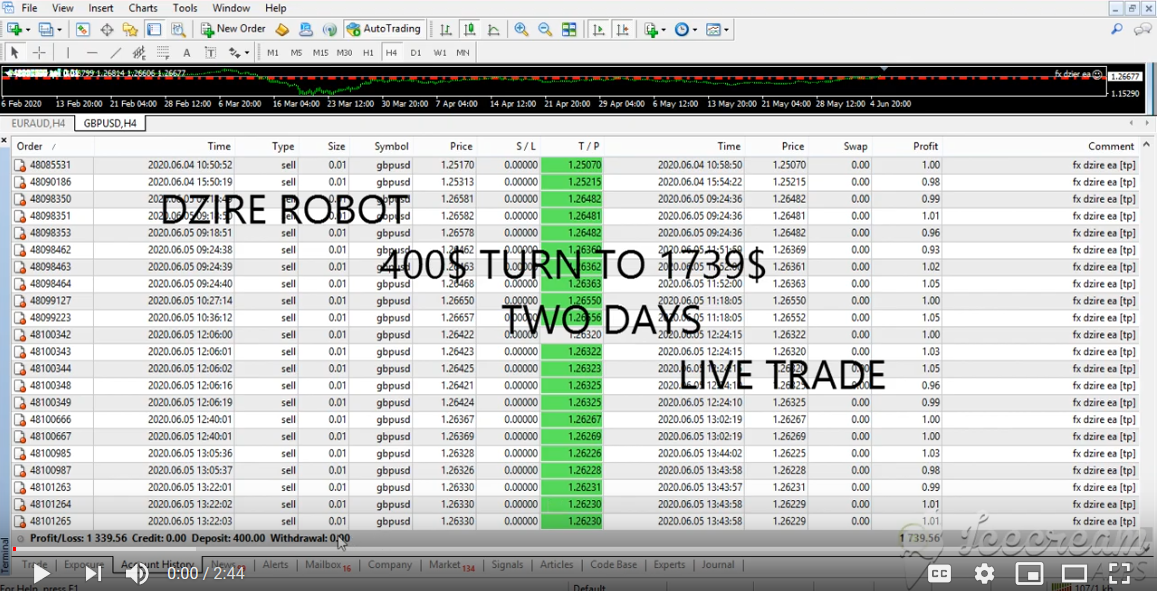Viewport: 1157px width, 591px height.
Task: Play the video
Action: pos(41,573)
